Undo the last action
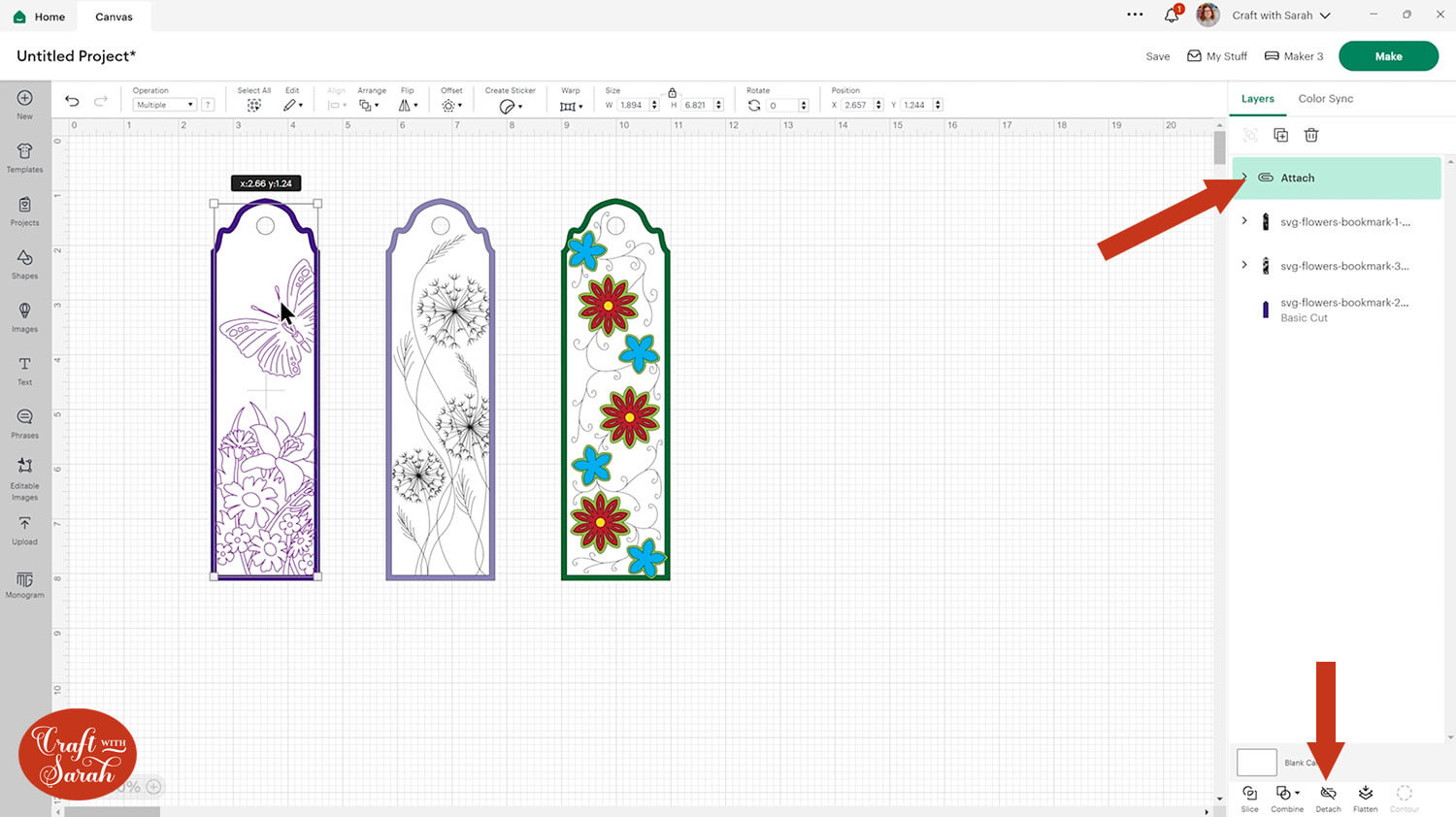The height and width of the screenshot is (817, 1456). (x=72, y=101)
